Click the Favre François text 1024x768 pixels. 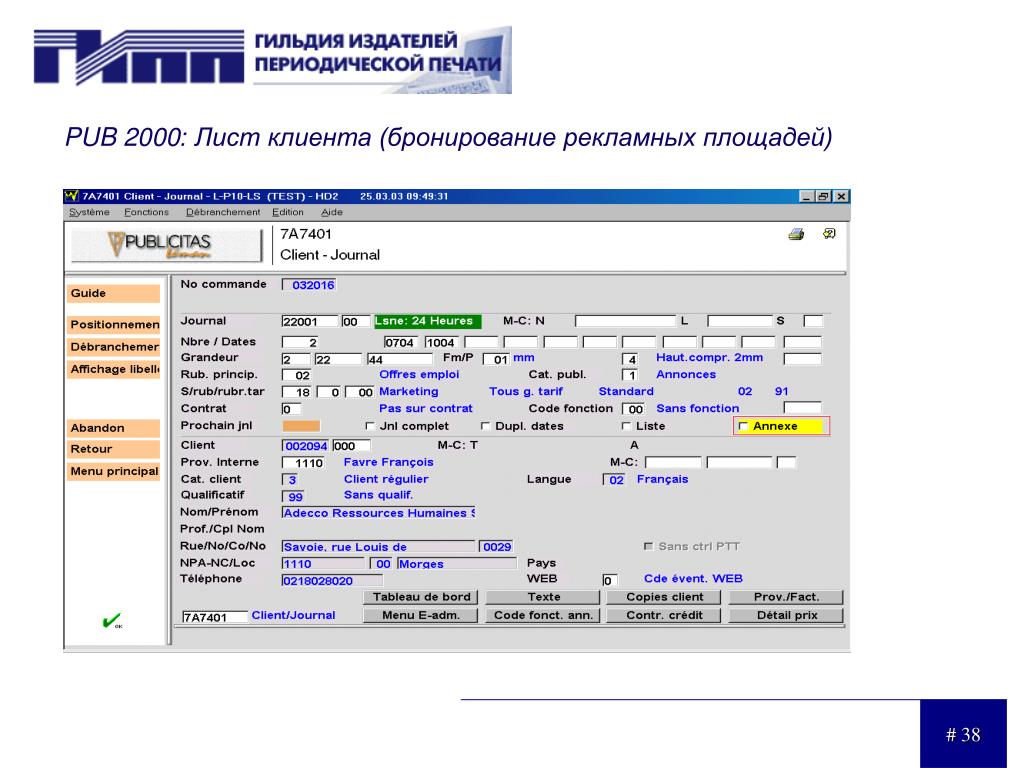(x=389, y=462)
